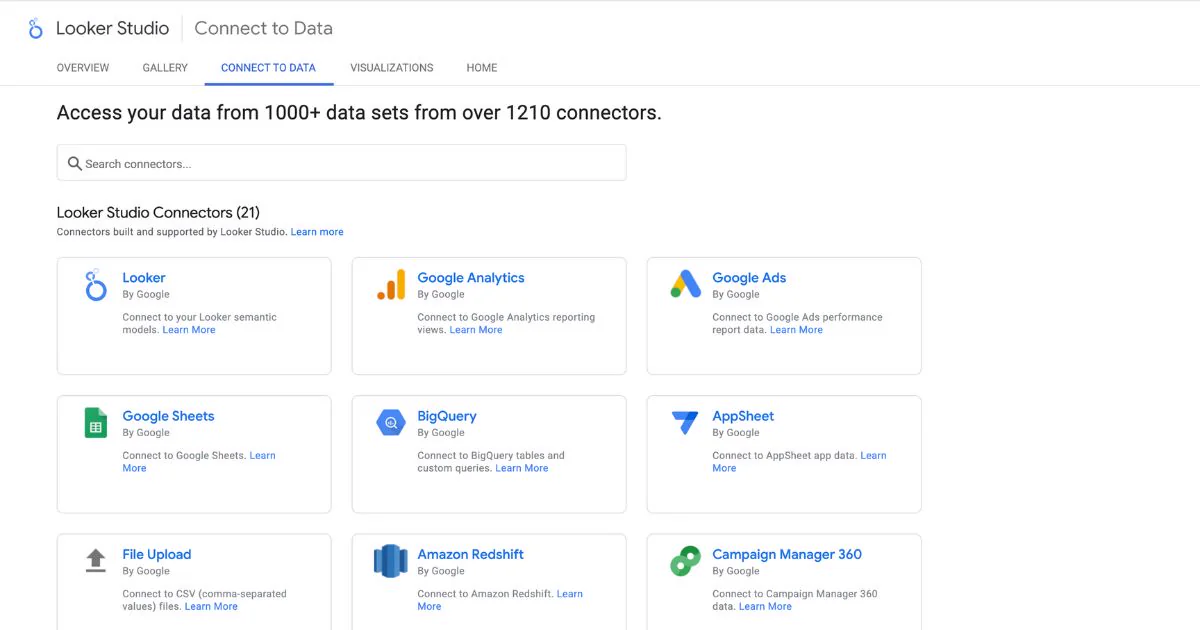Click Learn More in the Looker card
1200x630 pixels.
click(189, 330)
